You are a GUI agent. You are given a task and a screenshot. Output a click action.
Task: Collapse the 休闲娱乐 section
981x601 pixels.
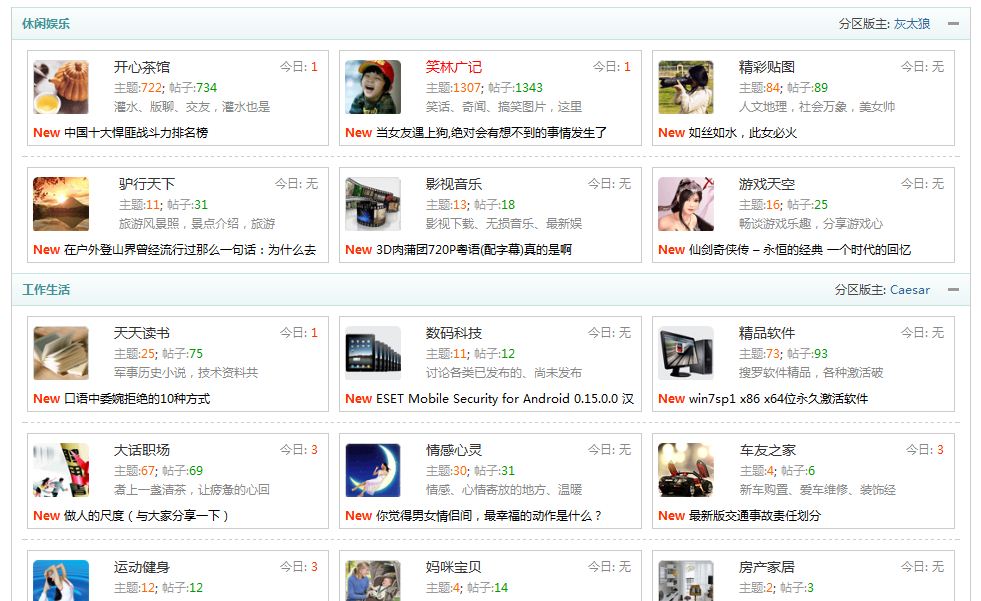953,24
